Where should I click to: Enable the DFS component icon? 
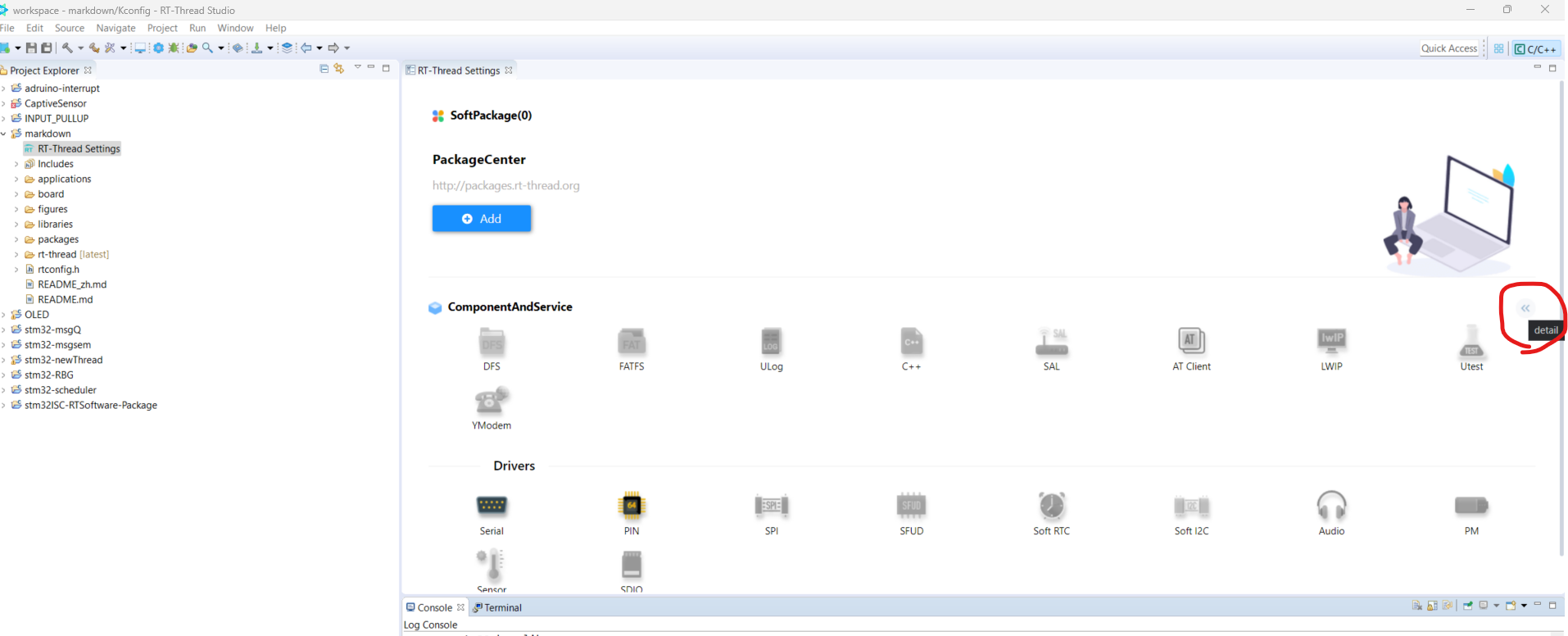point(492,342)
